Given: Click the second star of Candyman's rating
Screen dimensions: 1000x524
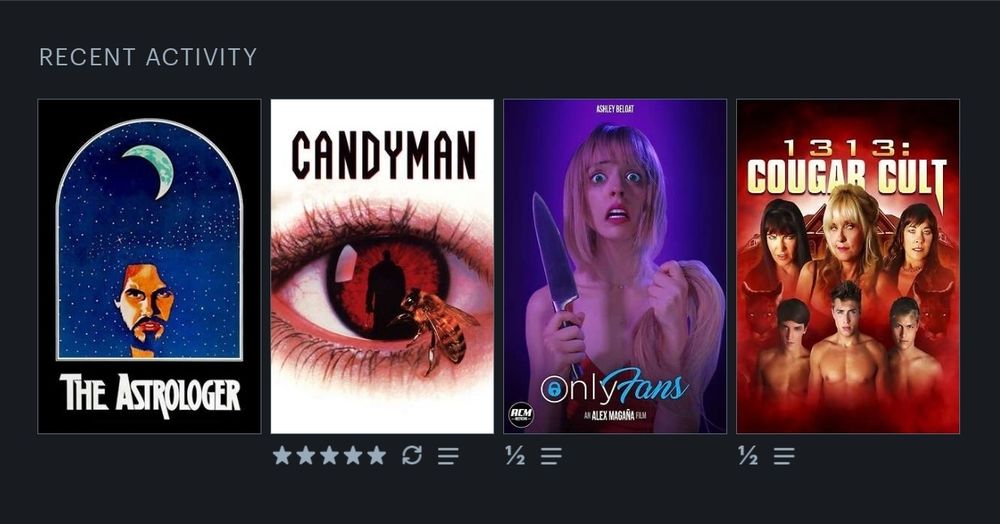Looking at the screenshot, I should coord(306,455).
